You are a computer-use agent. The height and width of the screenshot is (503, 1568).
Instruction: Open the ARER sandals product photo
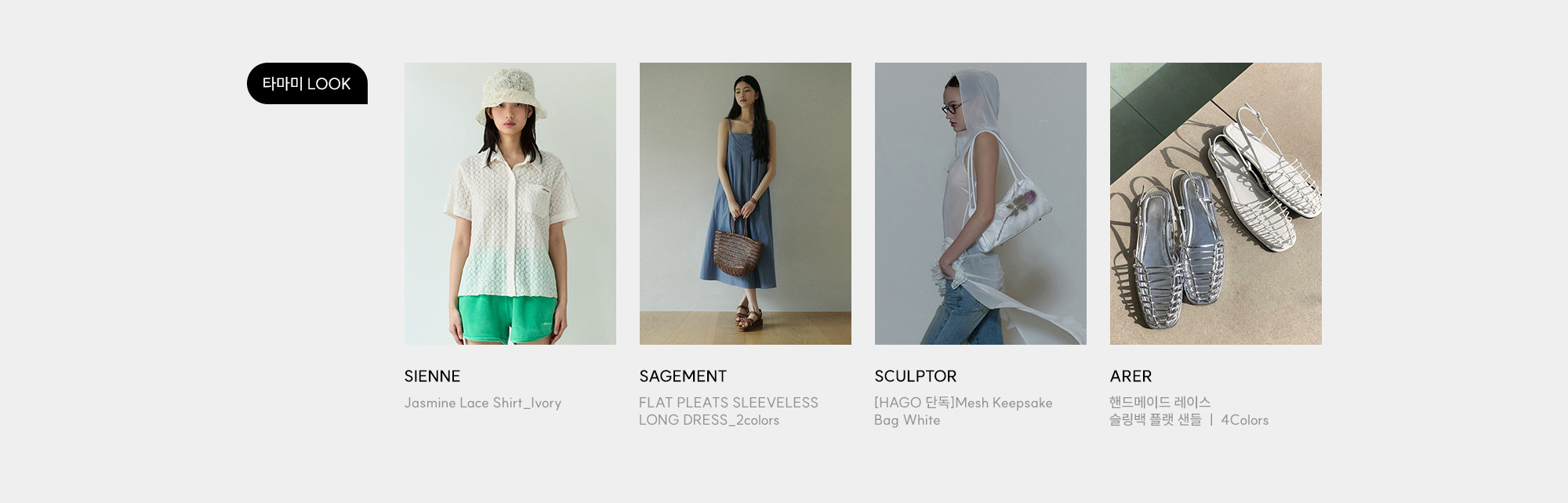point(1216,204)
